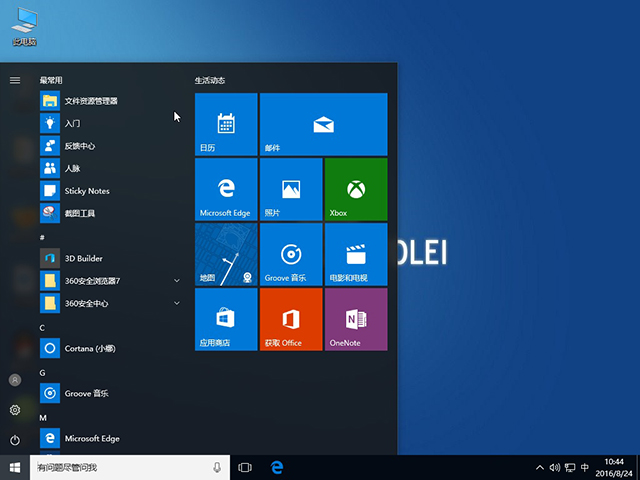Open the 日历 calendar tile

[x=226, y=124]
